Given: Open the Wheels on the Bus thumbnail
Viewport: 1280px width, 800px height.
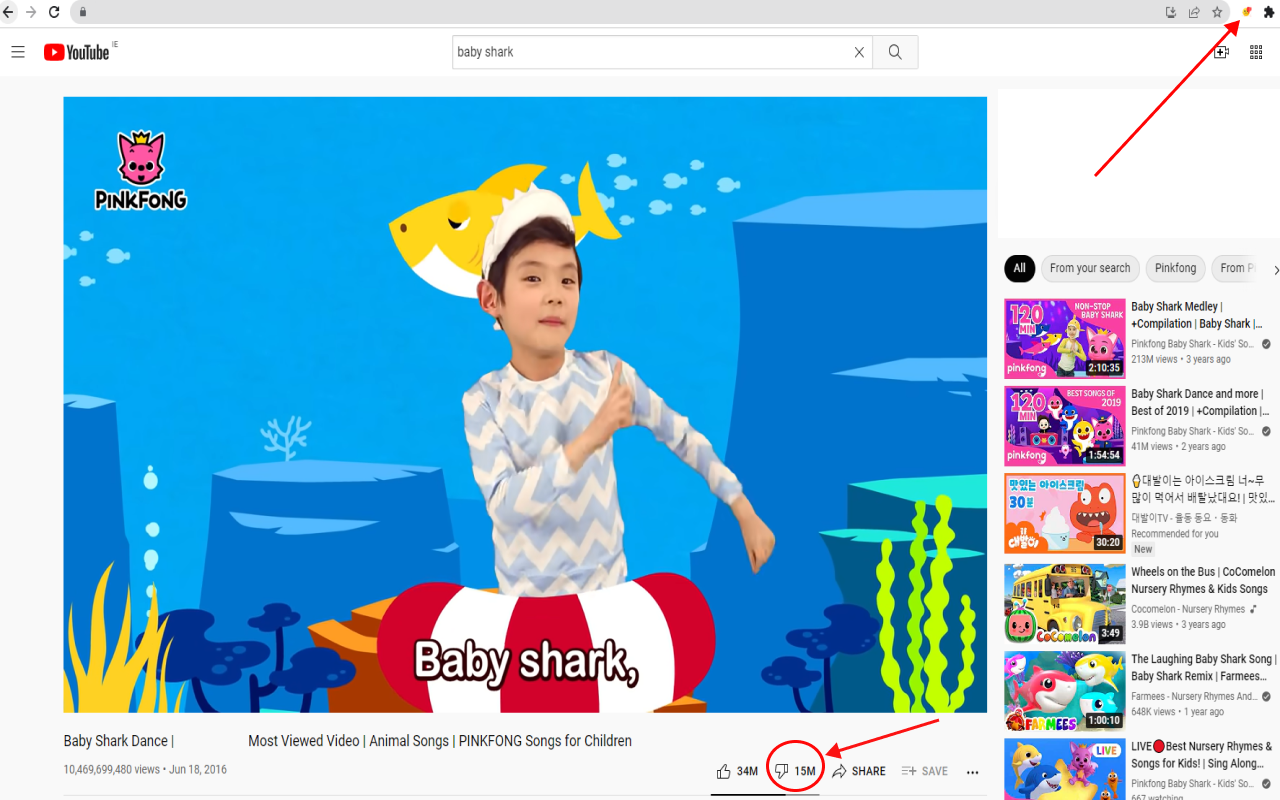Looking at the screenshot, I should point(1065,603).
